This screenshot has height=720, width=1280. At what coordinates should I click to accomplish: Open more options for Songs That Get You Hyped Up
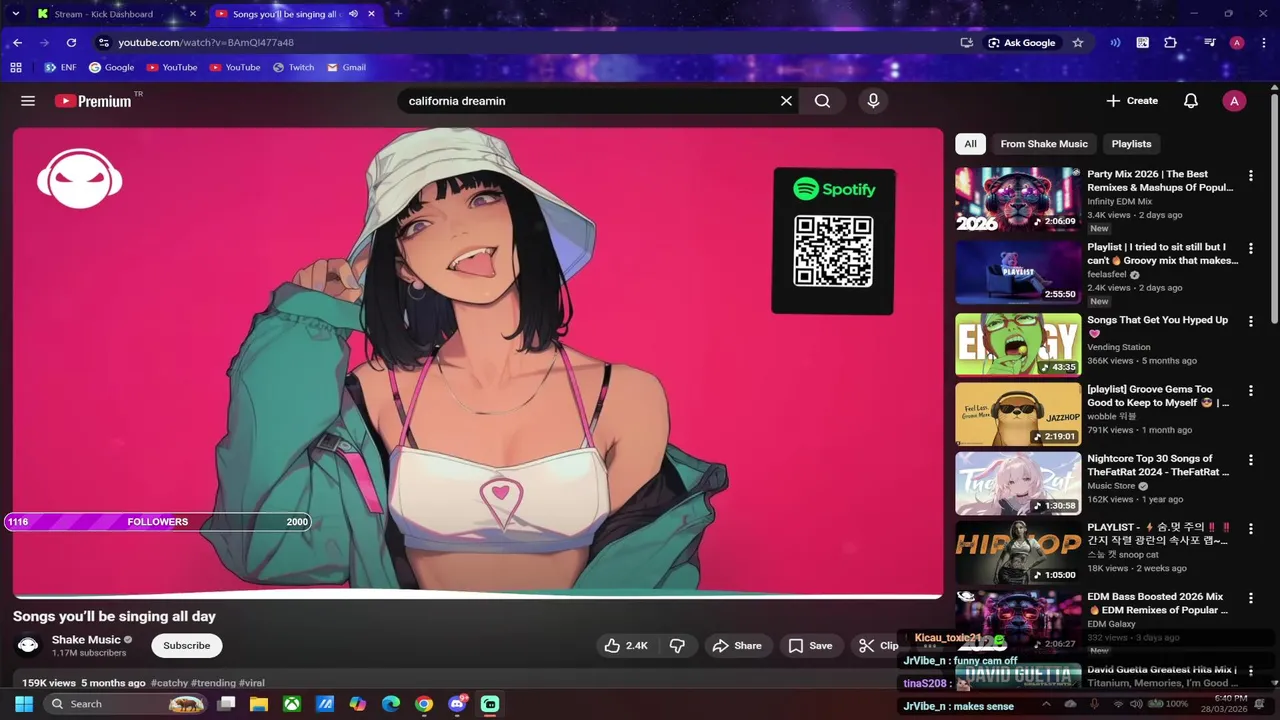[1250, 321]
